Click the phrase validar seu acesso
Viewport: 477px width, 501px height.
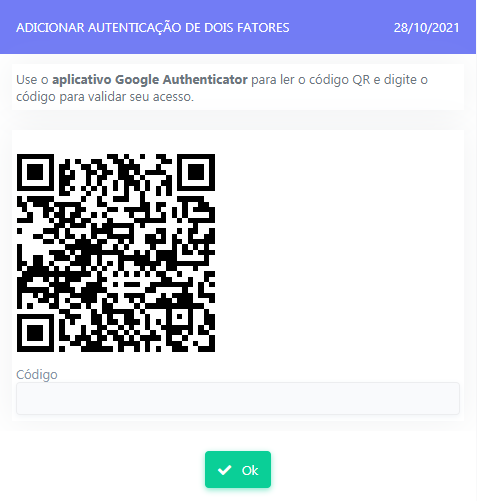click(141, 97)
